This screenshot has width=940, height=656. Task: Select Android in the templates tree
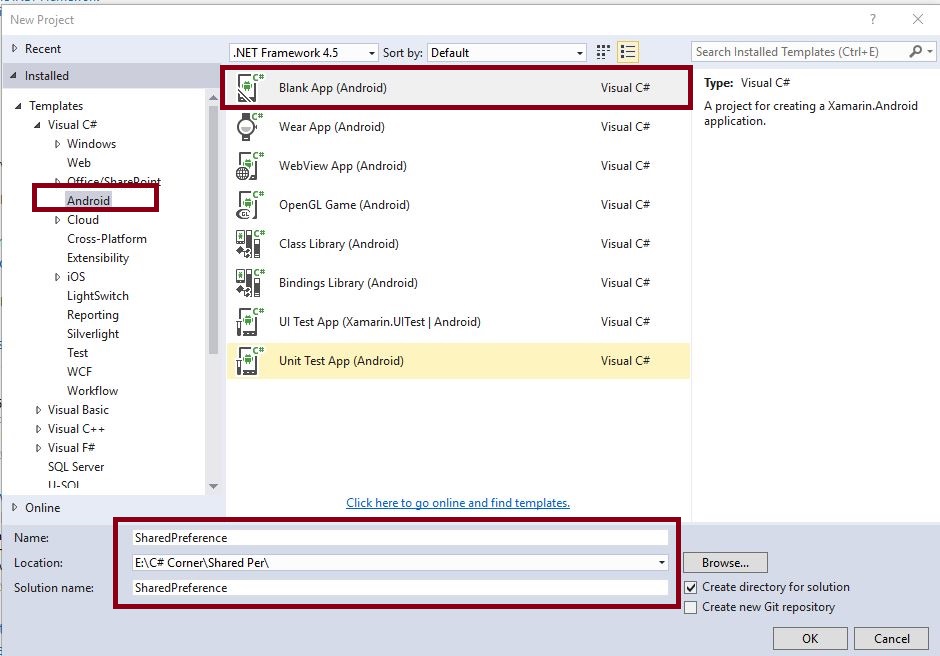pos(88,200)
